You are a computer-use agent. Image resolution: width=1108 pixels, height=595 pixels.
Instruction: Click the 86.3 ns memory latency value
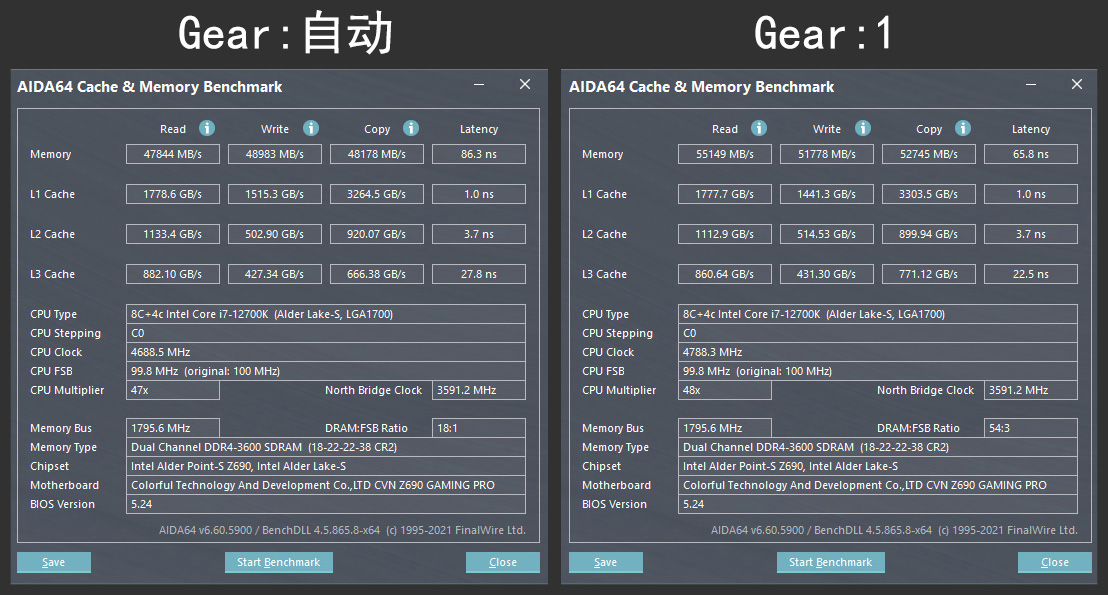pyautogui.click(x=478, y=154)
